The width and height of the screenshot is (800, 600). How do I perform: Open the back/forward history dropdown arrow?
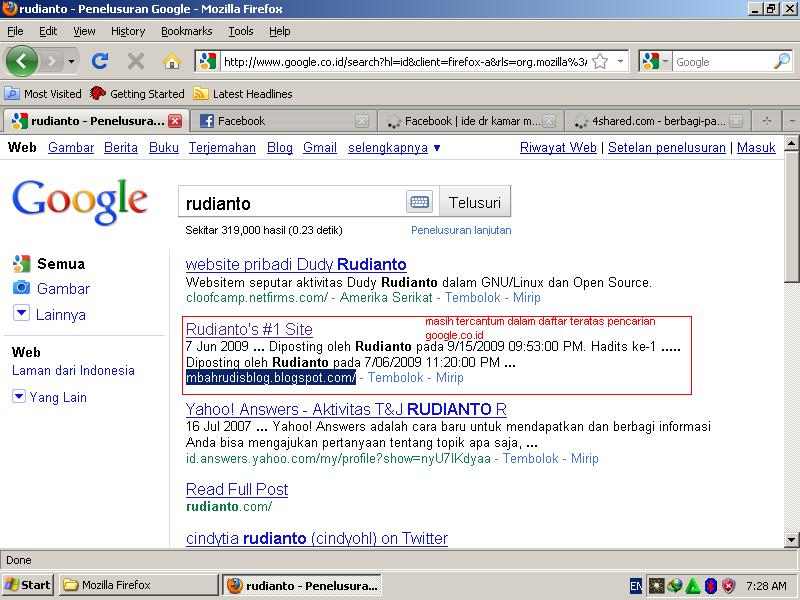[71, 62]
